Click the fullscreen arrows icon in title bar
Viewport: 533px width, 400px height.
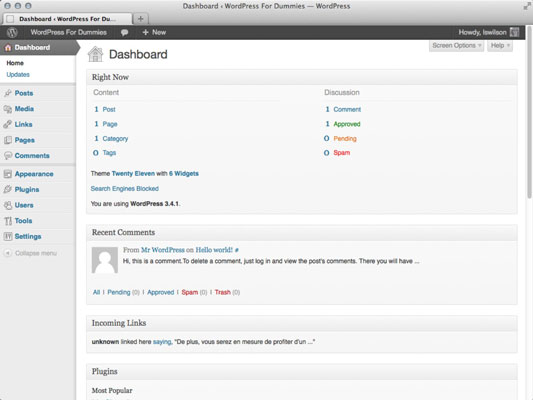[x=527, y=6]
